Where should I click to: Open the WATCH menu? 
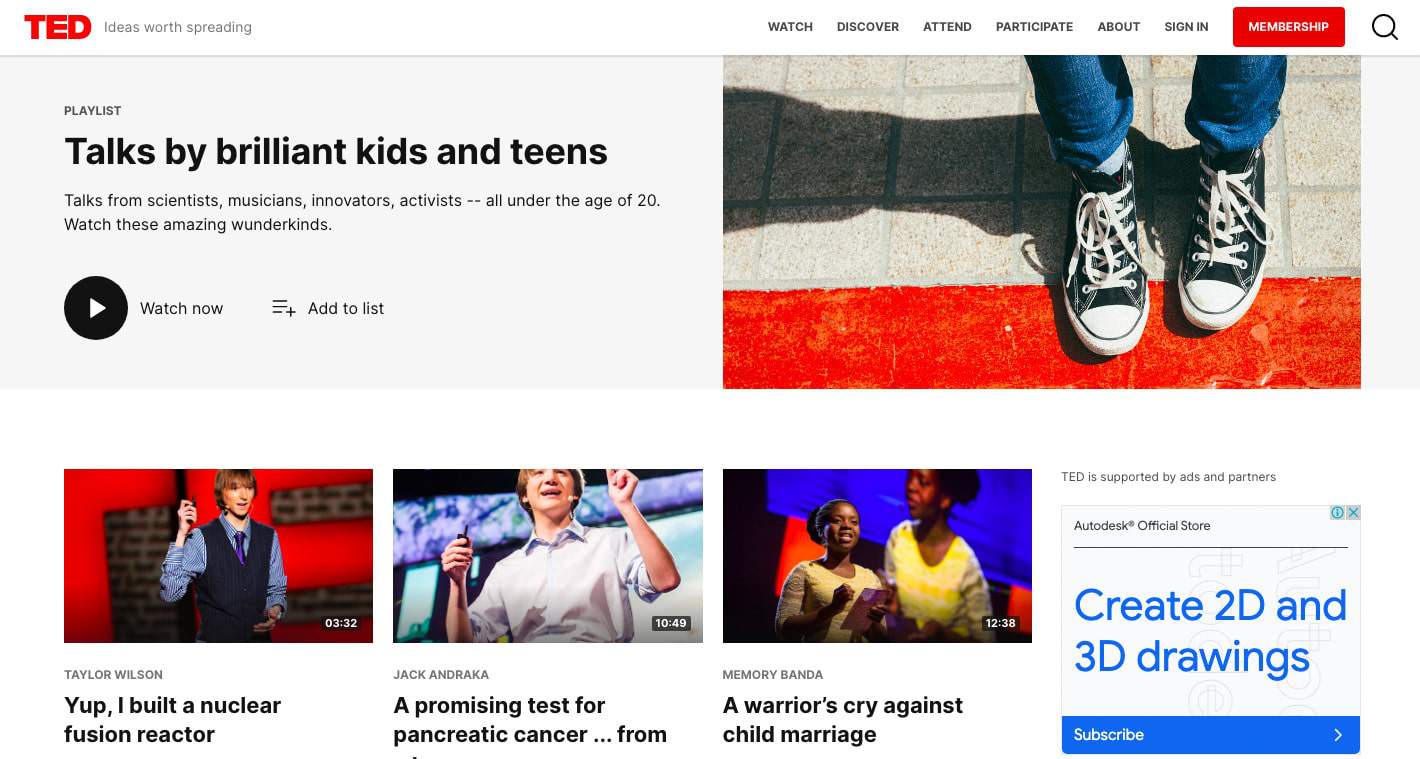pyautogui.click(x=790, y=27)
